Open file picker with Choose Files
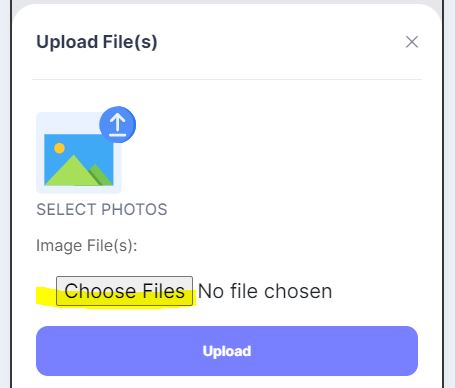 [x=124, y=291]
